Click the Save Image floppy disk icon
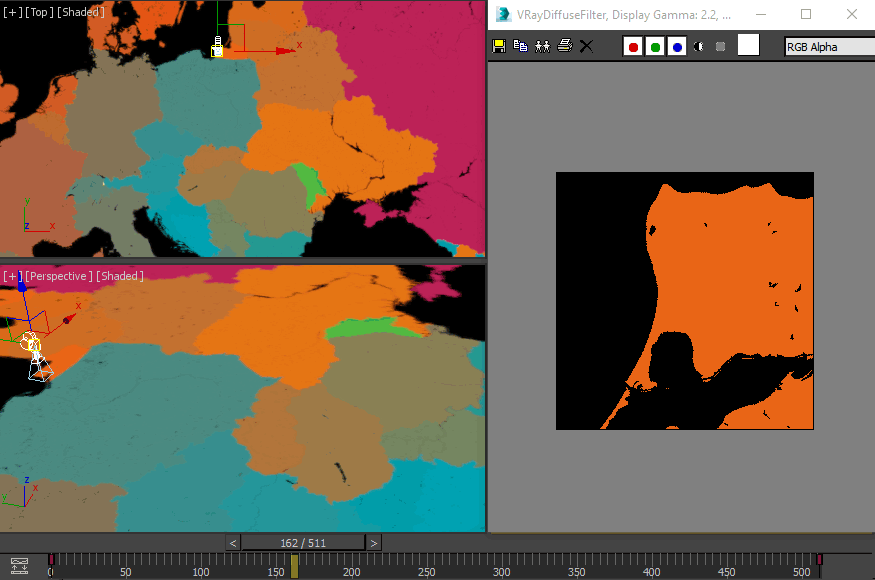Viewport: 875px width, 580px height. tap(499, 46)
